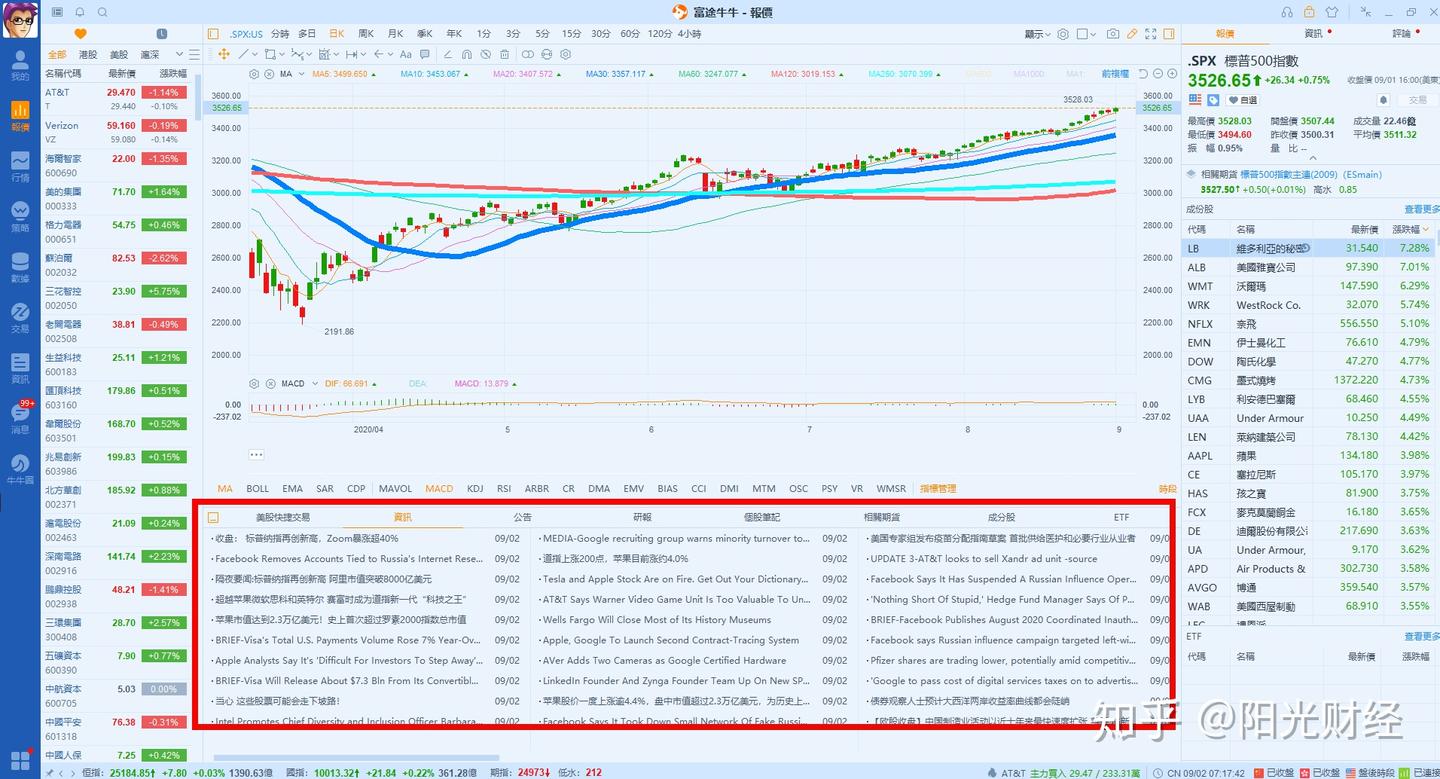Toggle the MACD indicator on chart

[439, 489]
